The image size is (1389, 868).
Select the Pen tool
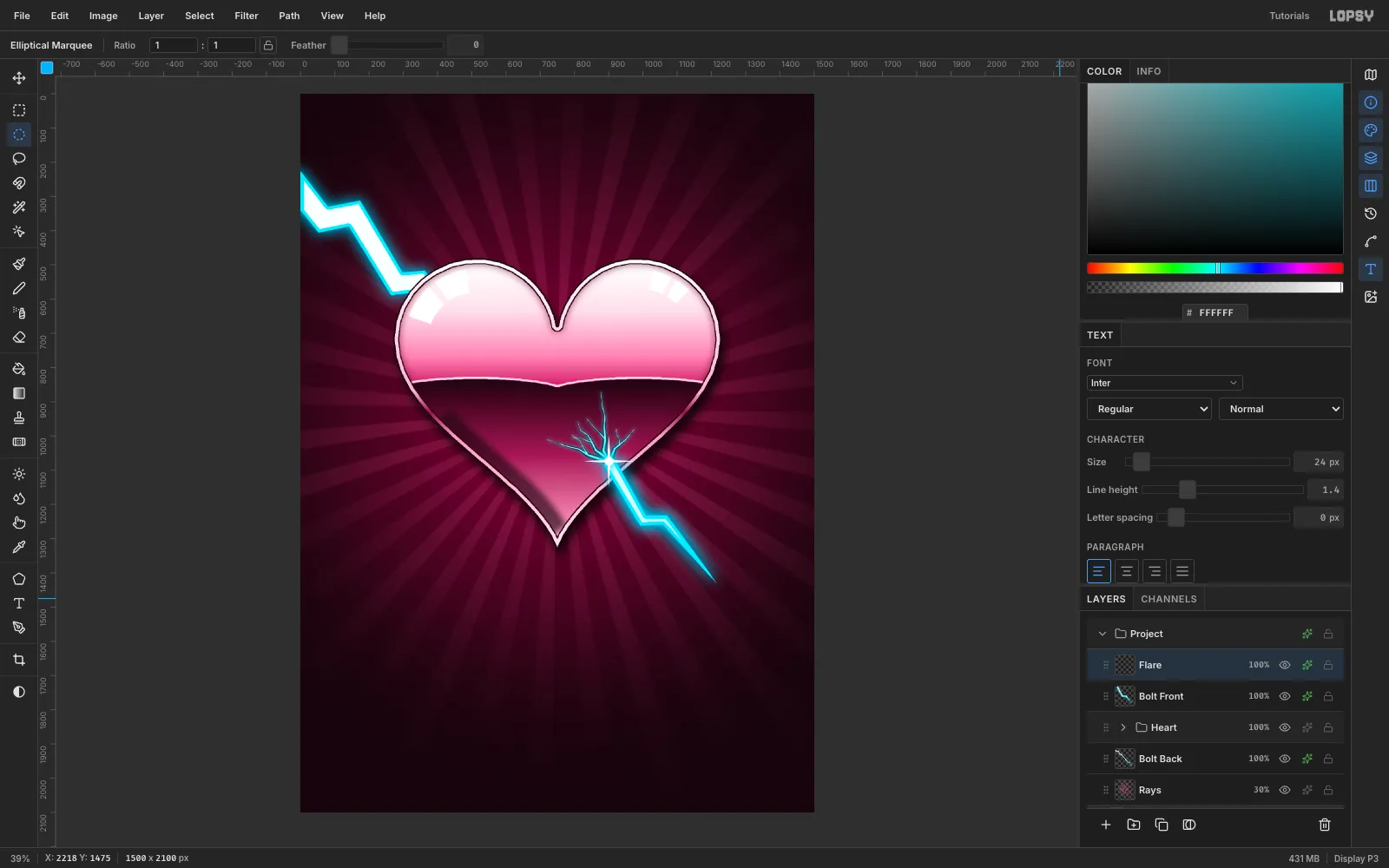coord(19,628)
